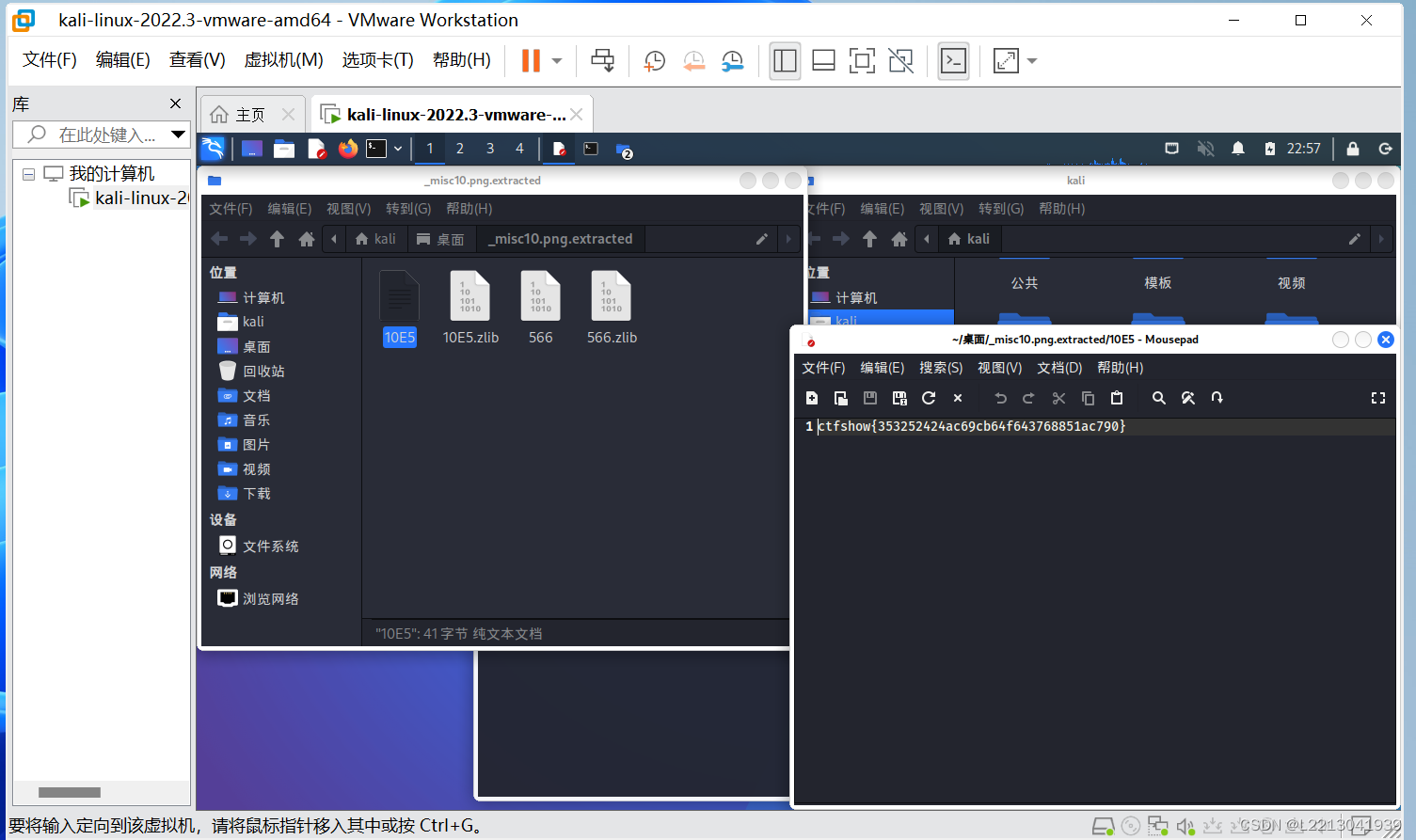Screen dimensions: 1416x840
Task: Toggle VMware unity mode button
Action: click(x=900, y=61)
